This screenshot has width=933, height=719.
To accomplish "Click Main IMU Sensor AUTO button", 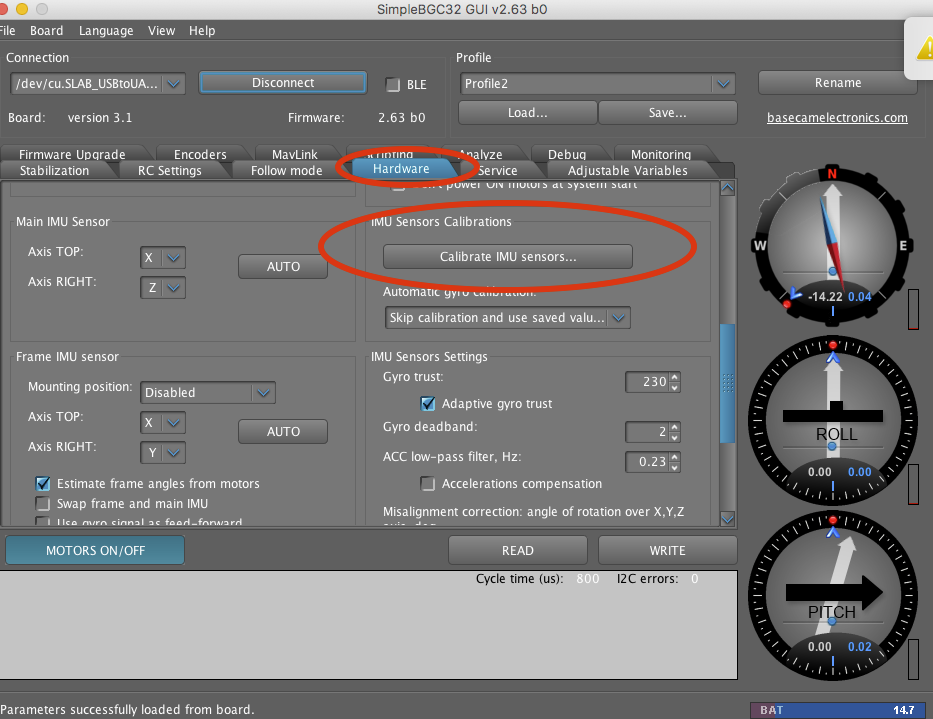I will 283,267.
